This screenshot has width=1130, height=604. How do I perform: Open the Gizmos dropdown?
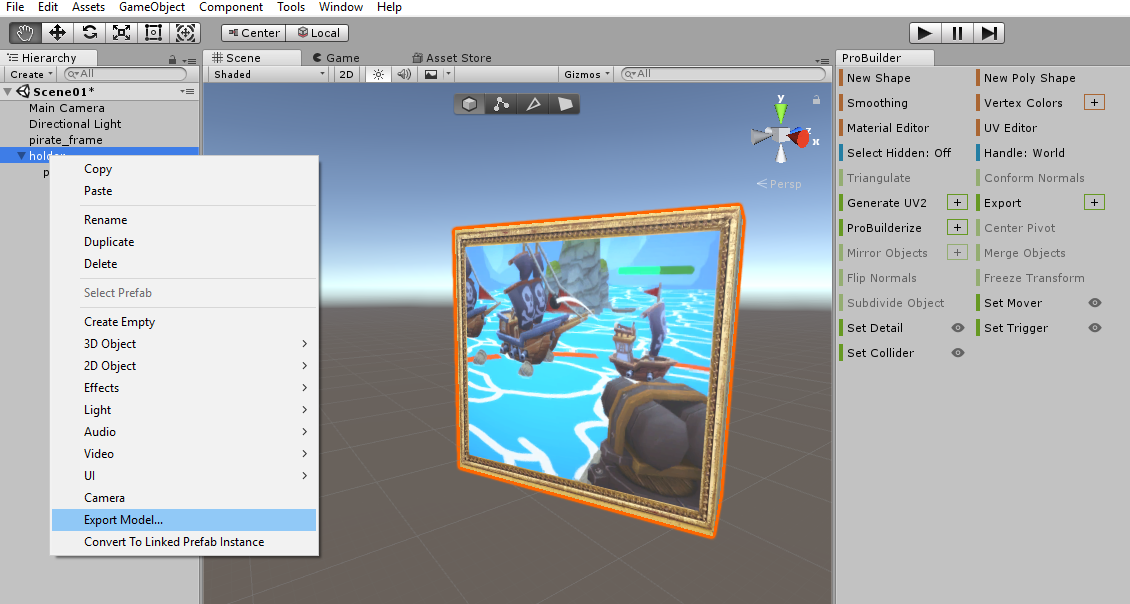(x=587, y=74)
